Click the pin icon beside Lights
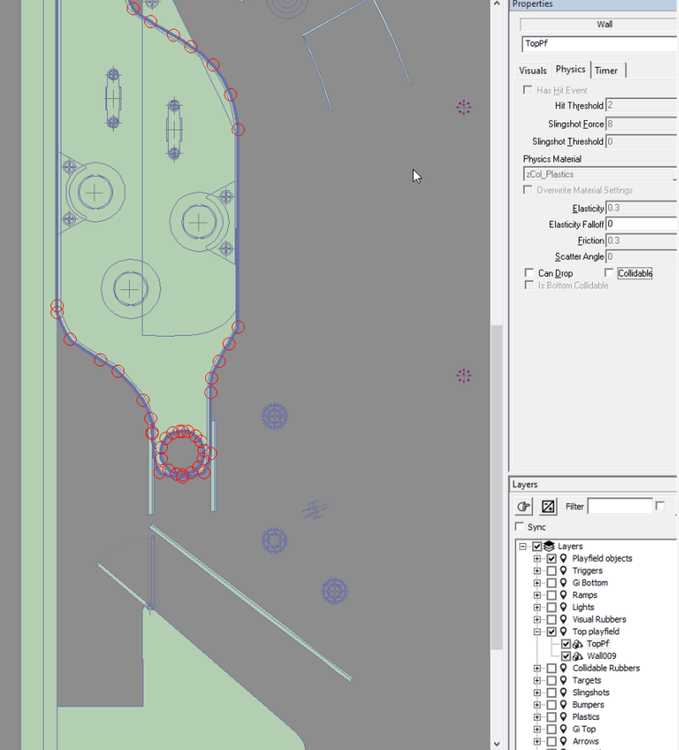Viewport: 679px width, 750px height. [564, 607]
